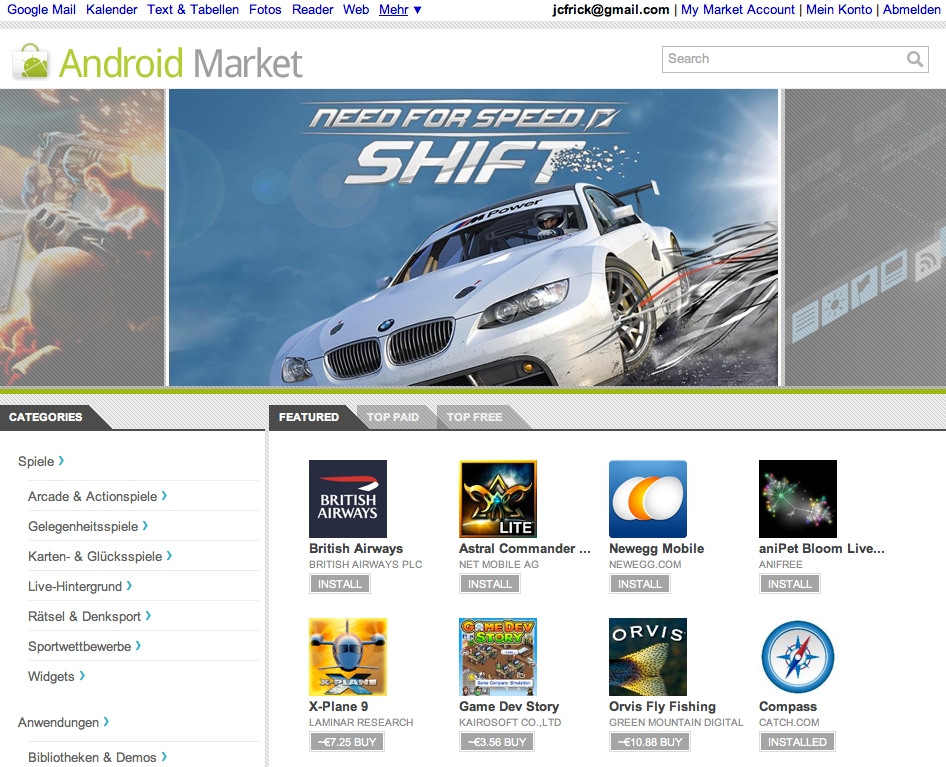Open Rätsel & Denksport category
The width and height of the screenshot is (946, 767).
click(x=89, y=617)
